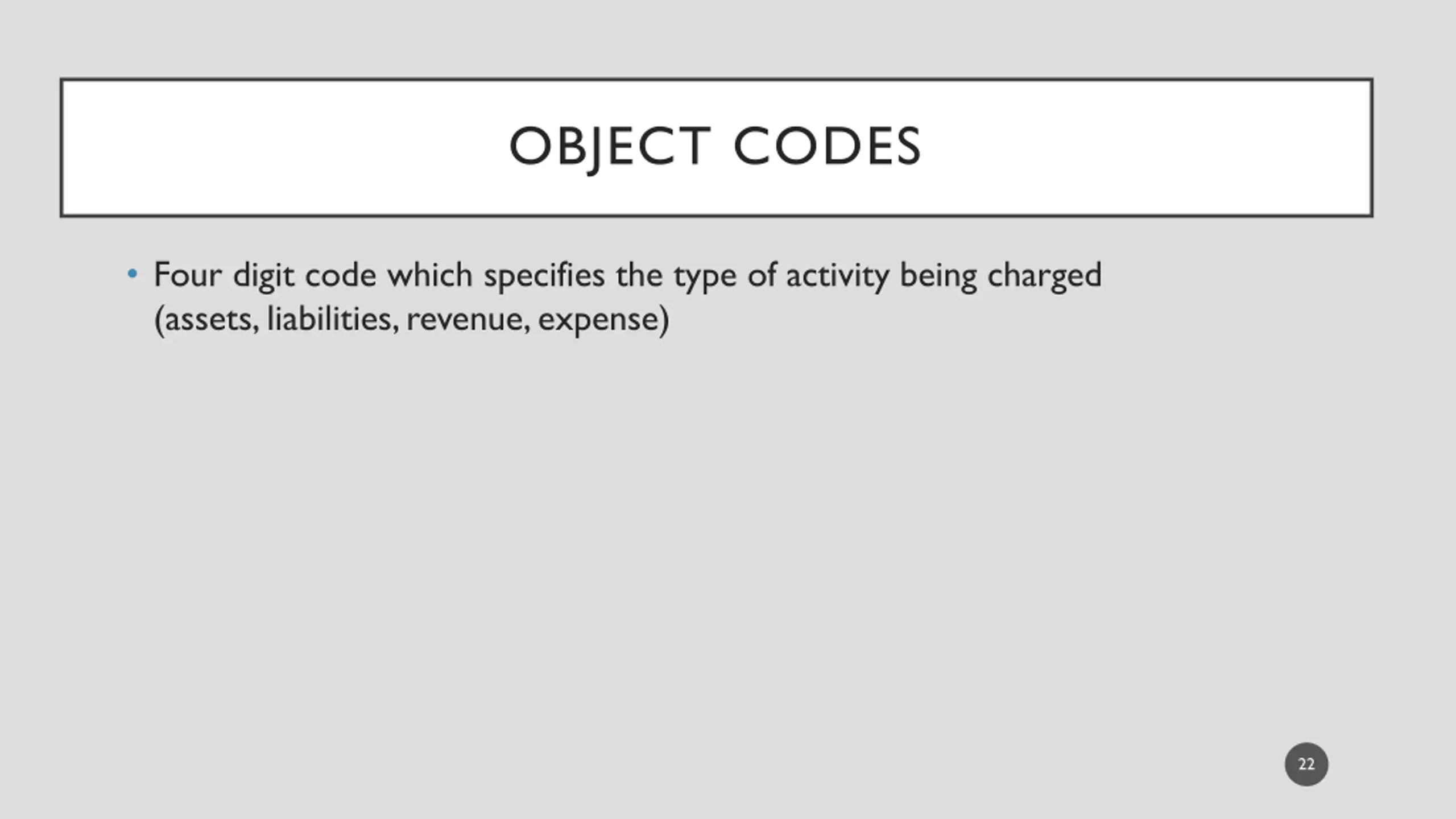Click the blank right side of the title box
The width and height of the screenshot is (1456, 819).
[x=1149, y=148]
